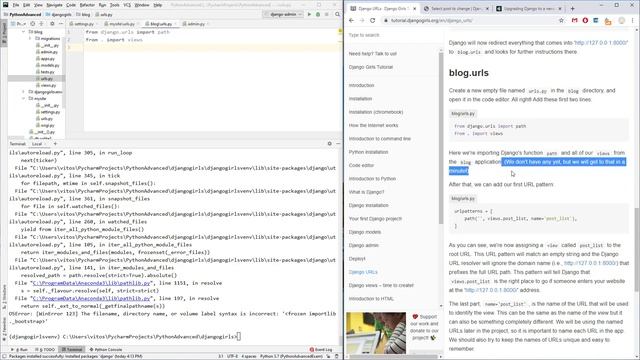640x360 pixels.
Task: Click the locate/scroll-from-source icon in Project panel
Action: tap(33, 24)
